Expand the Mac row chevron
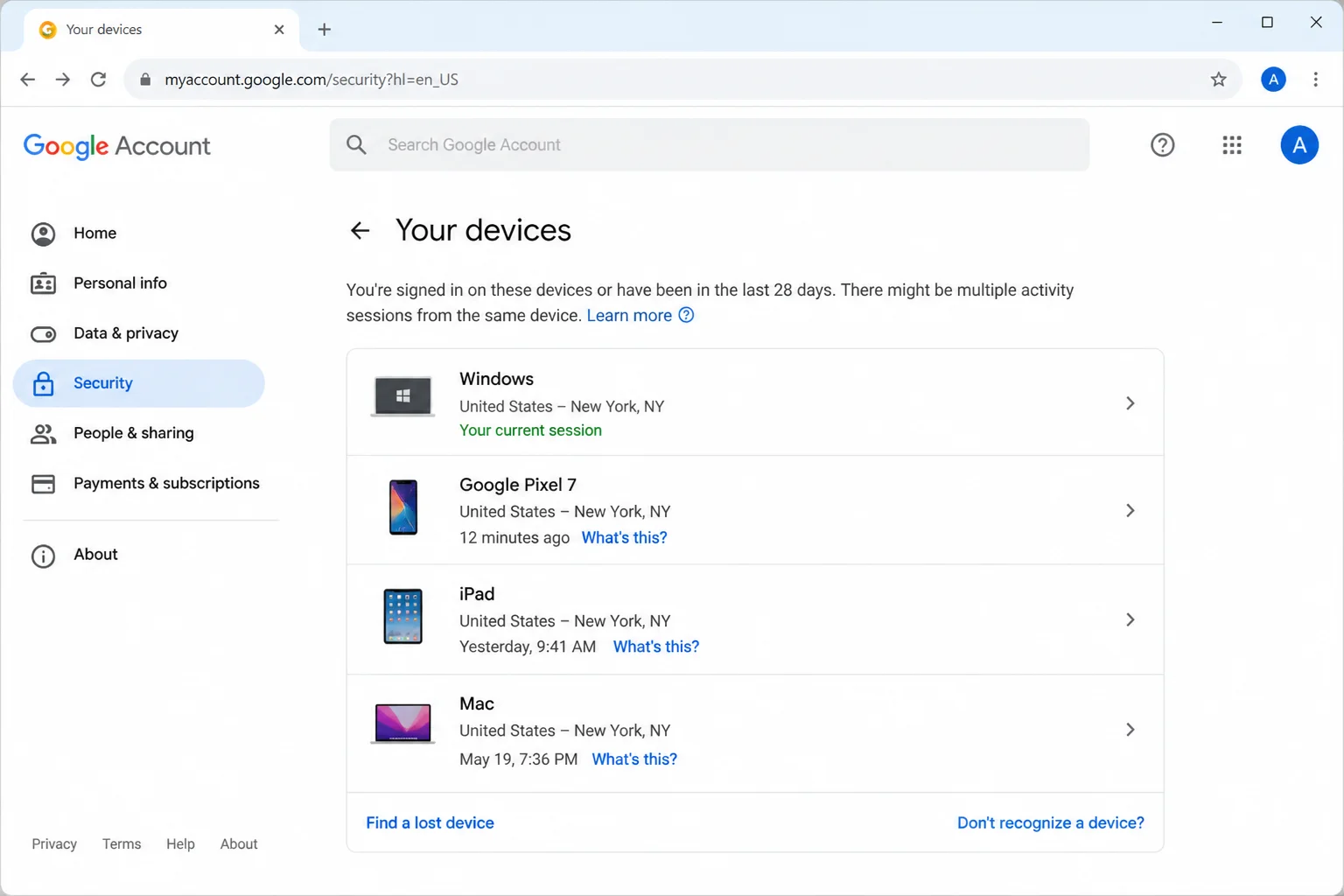This screenshot has height=896, width=1344. 1130,730
